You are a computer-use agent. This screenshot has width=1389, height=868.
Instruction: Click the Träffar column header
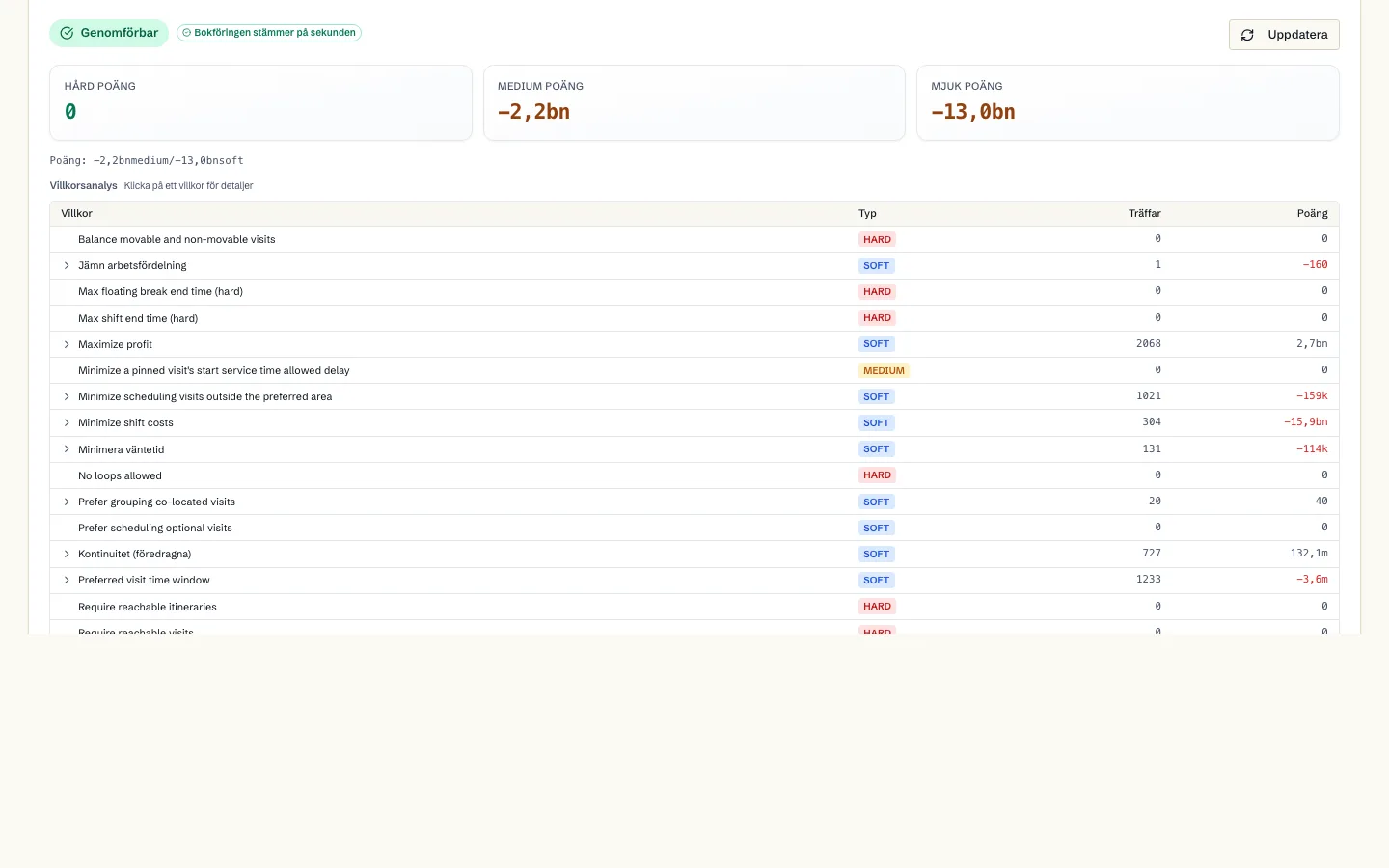tap(1145, 214)
